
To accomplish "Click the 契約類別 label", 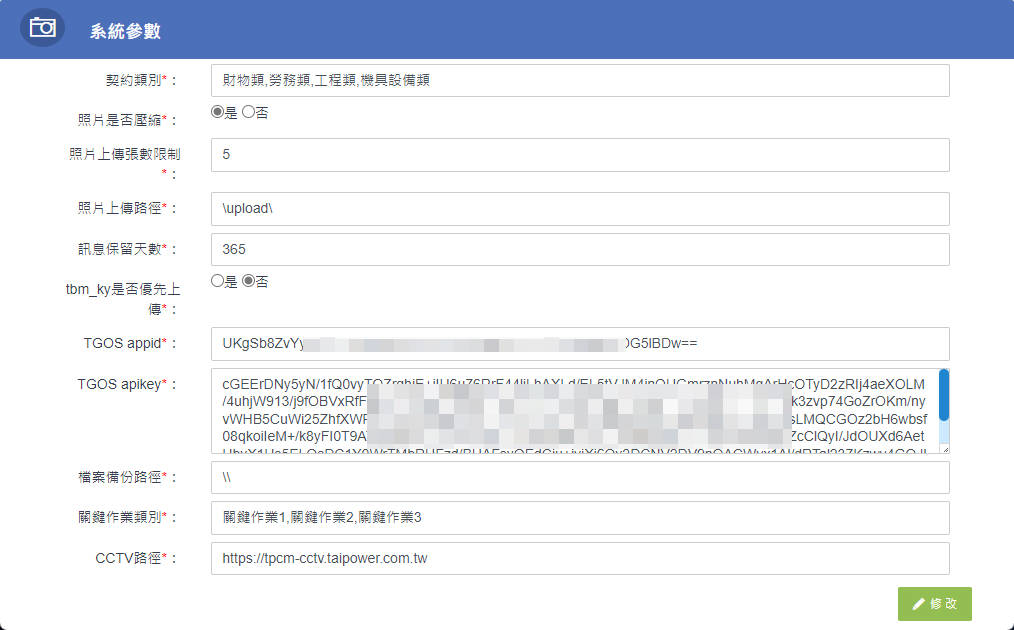I will tap(141, 80).
